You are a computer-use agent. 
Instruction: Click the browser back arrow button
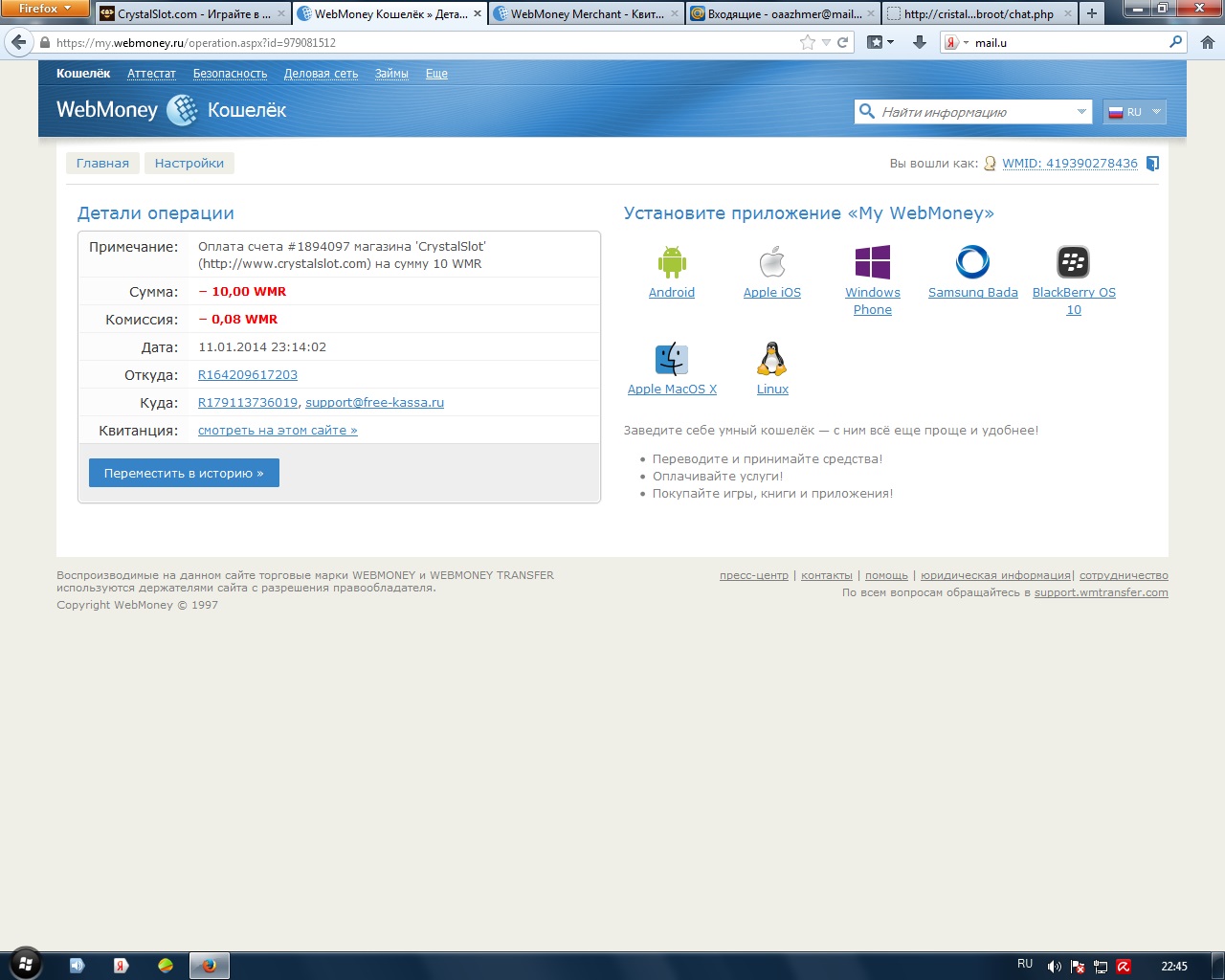(x=18, y=42)
